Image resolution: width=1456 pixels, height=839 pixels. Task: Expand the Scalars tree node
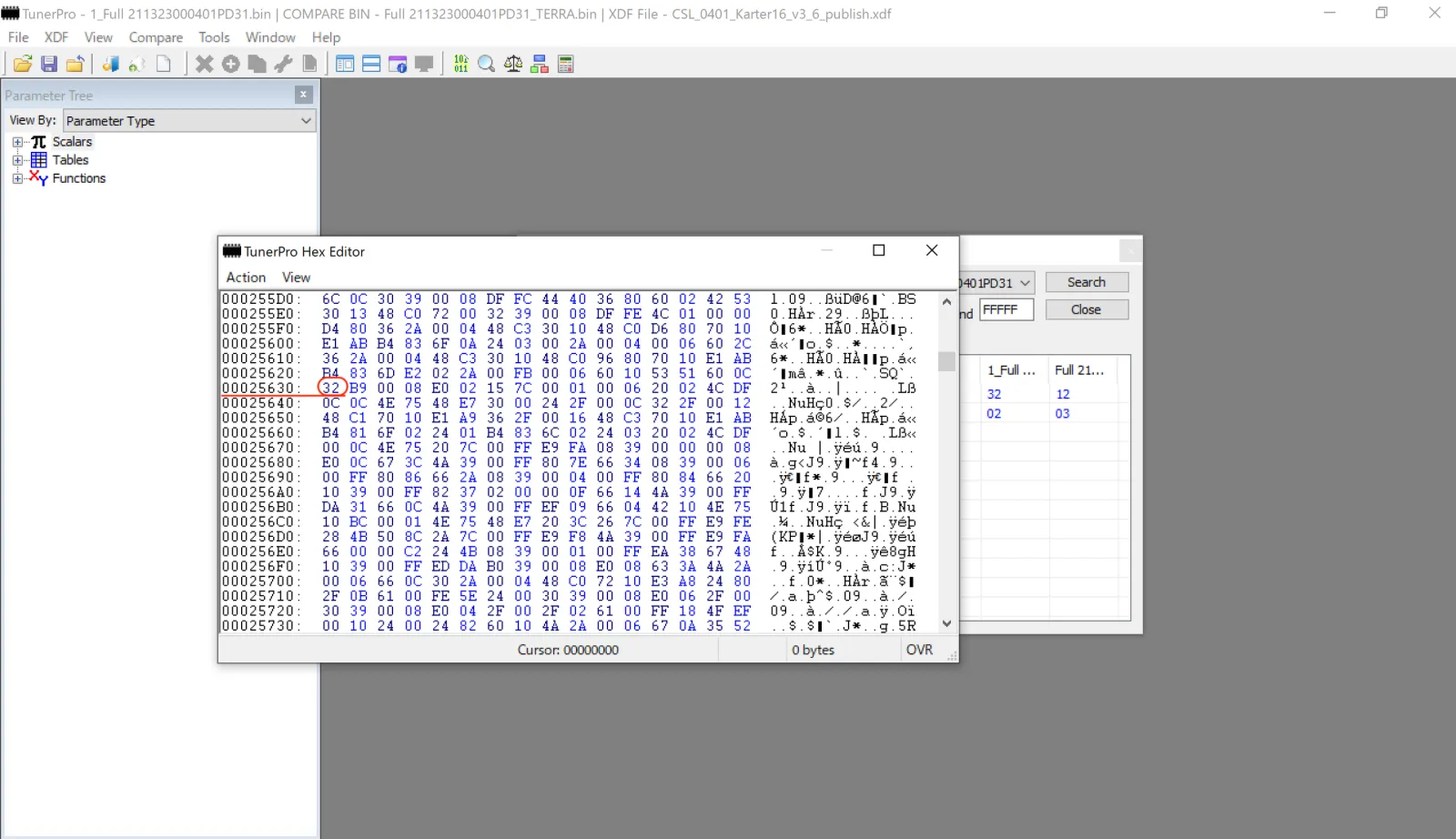tap(17, 142)
